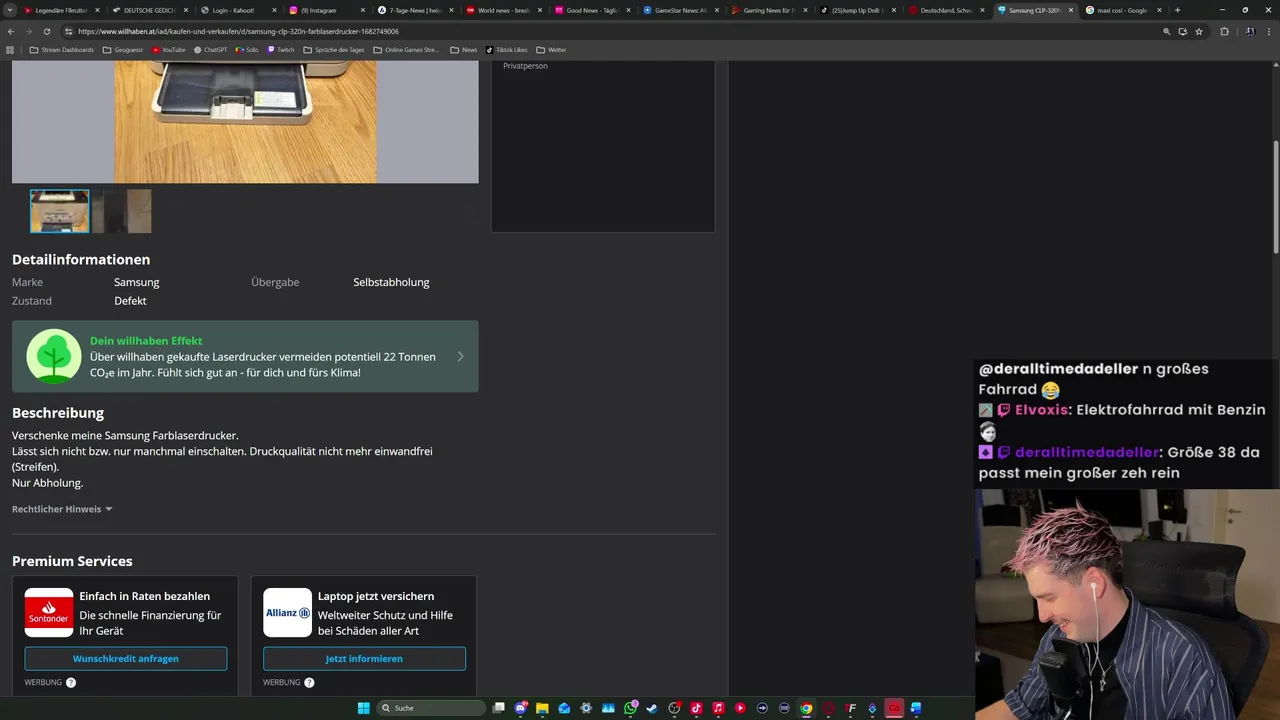
Task: Open WhatsApp from the taskbar
Action: 631,708
